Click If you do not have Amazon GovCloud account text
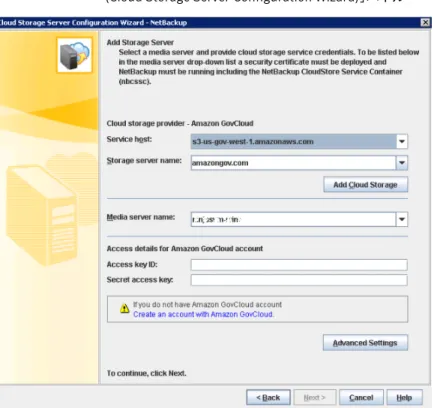This screenshot has width=434, height=408. pos(207,304)
